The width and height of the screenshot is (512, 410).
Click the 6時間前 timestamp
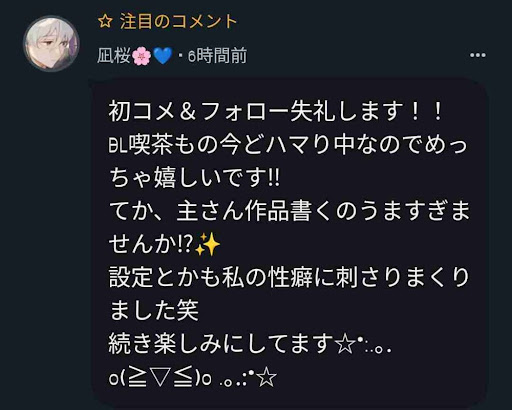coord(217,56)
